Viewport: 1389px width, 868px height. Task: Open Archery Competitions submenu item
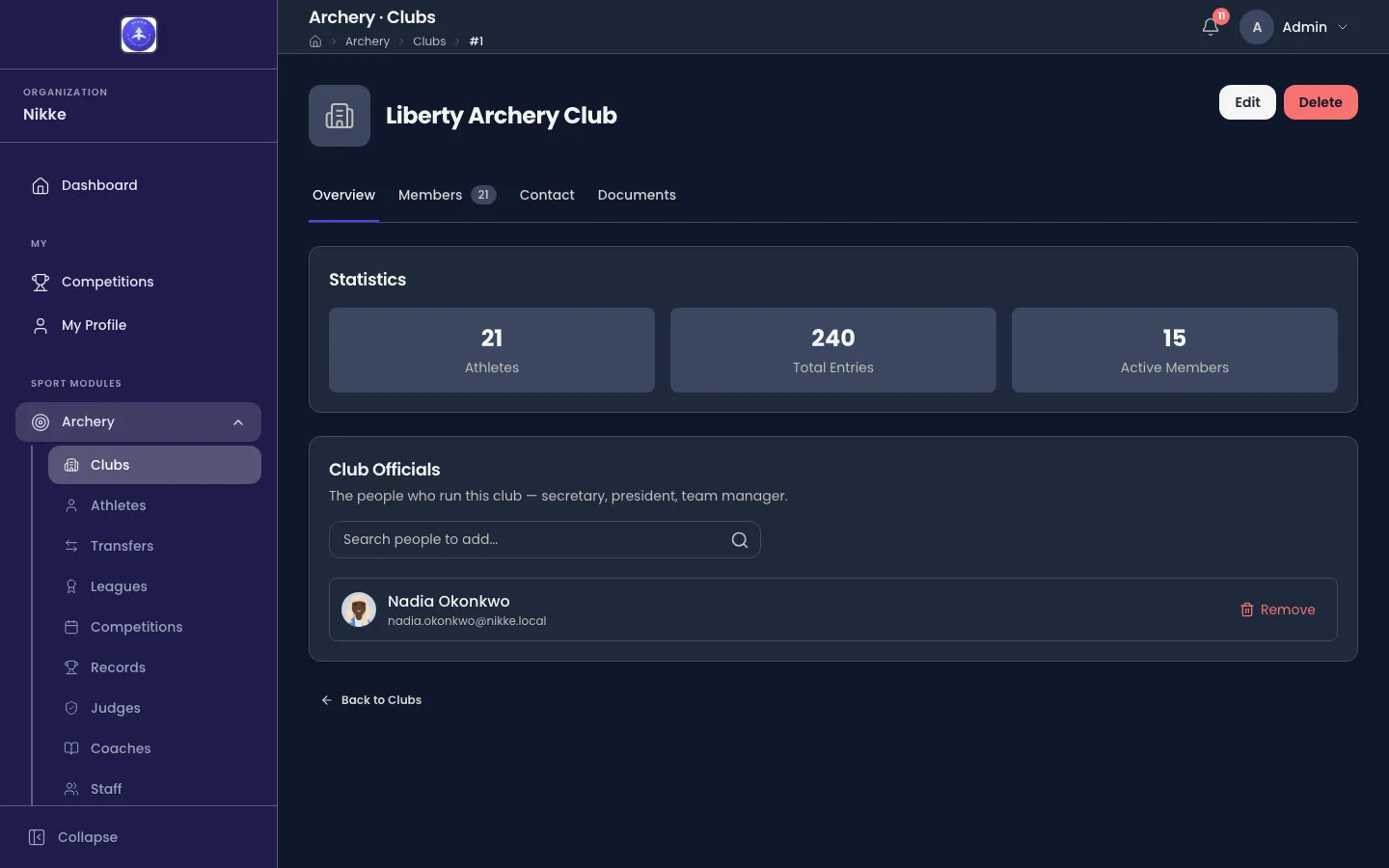(x=154, y=627)
